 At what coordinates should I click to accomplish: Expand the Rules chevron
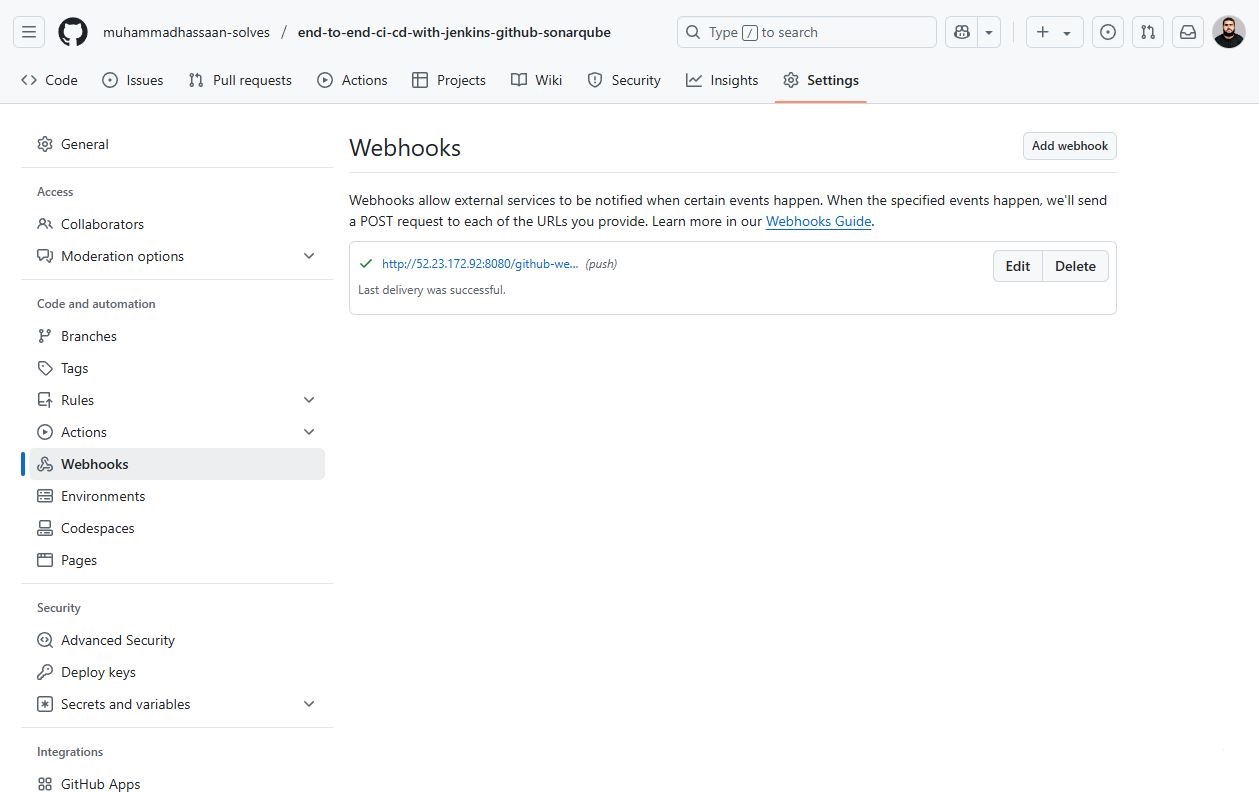(309, 400)
